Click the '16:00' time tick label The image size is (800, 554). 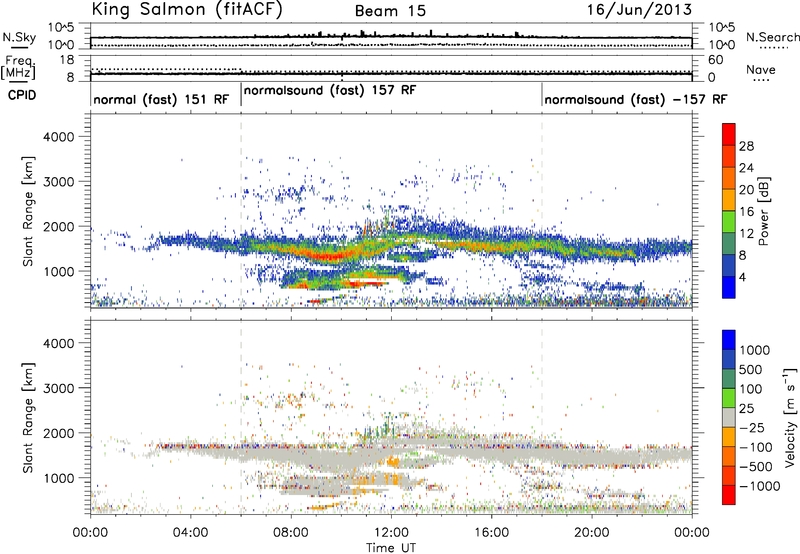[x=491, y=533]
